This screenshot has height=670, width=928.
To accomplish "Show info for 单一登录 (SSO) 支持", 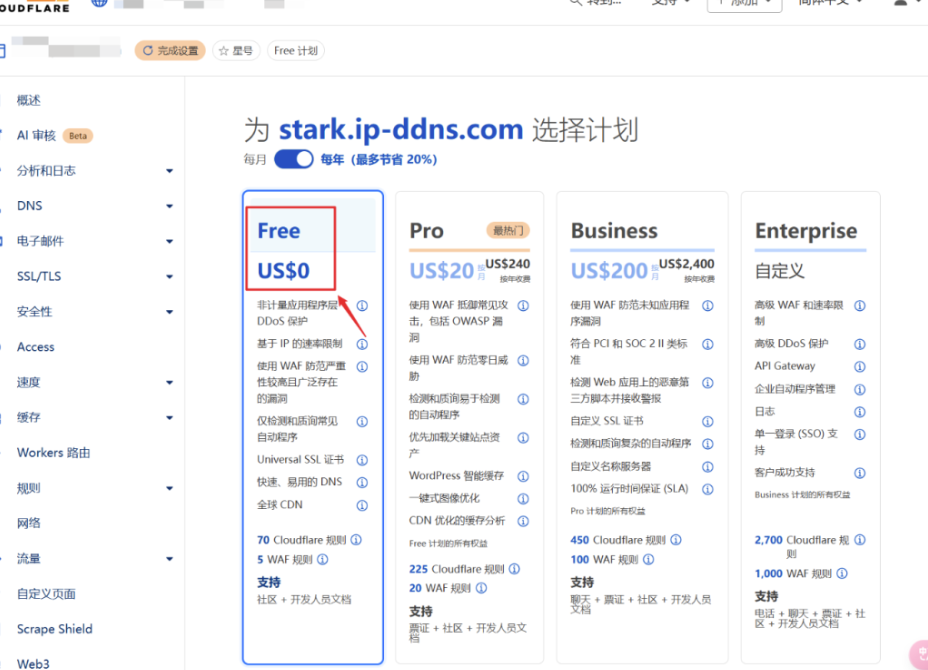I will (x=860, y=434).
